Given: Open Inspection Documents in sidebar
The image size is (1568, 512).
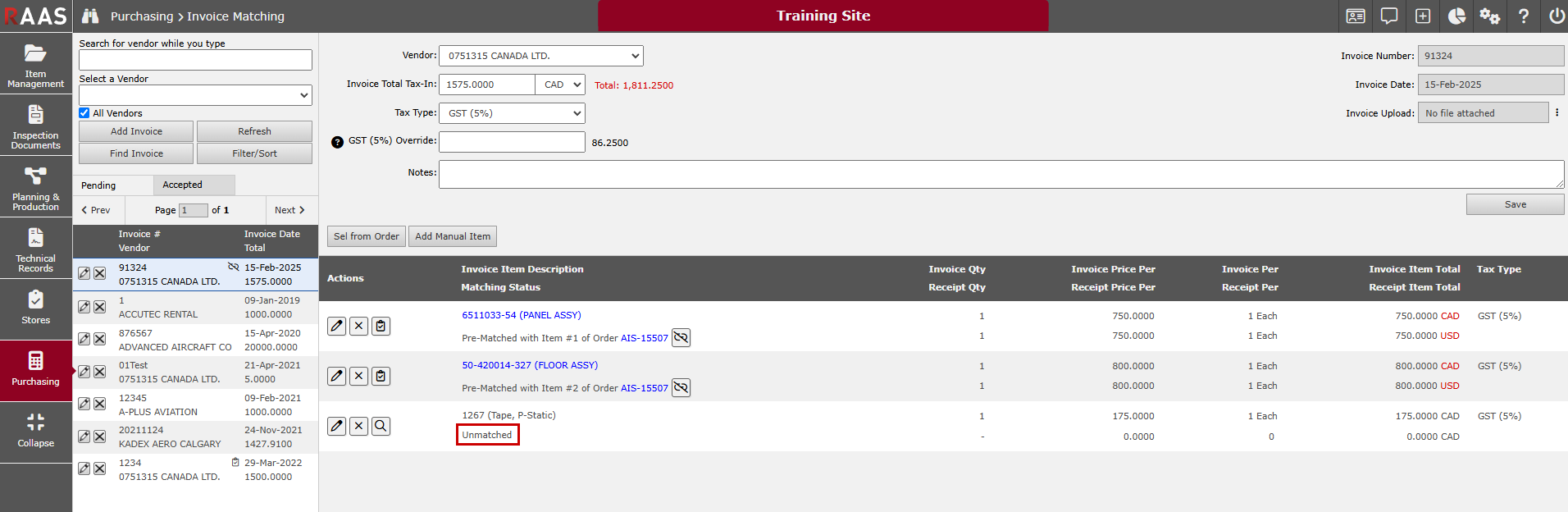Looking at the screenshot, I should coord(35,126).
